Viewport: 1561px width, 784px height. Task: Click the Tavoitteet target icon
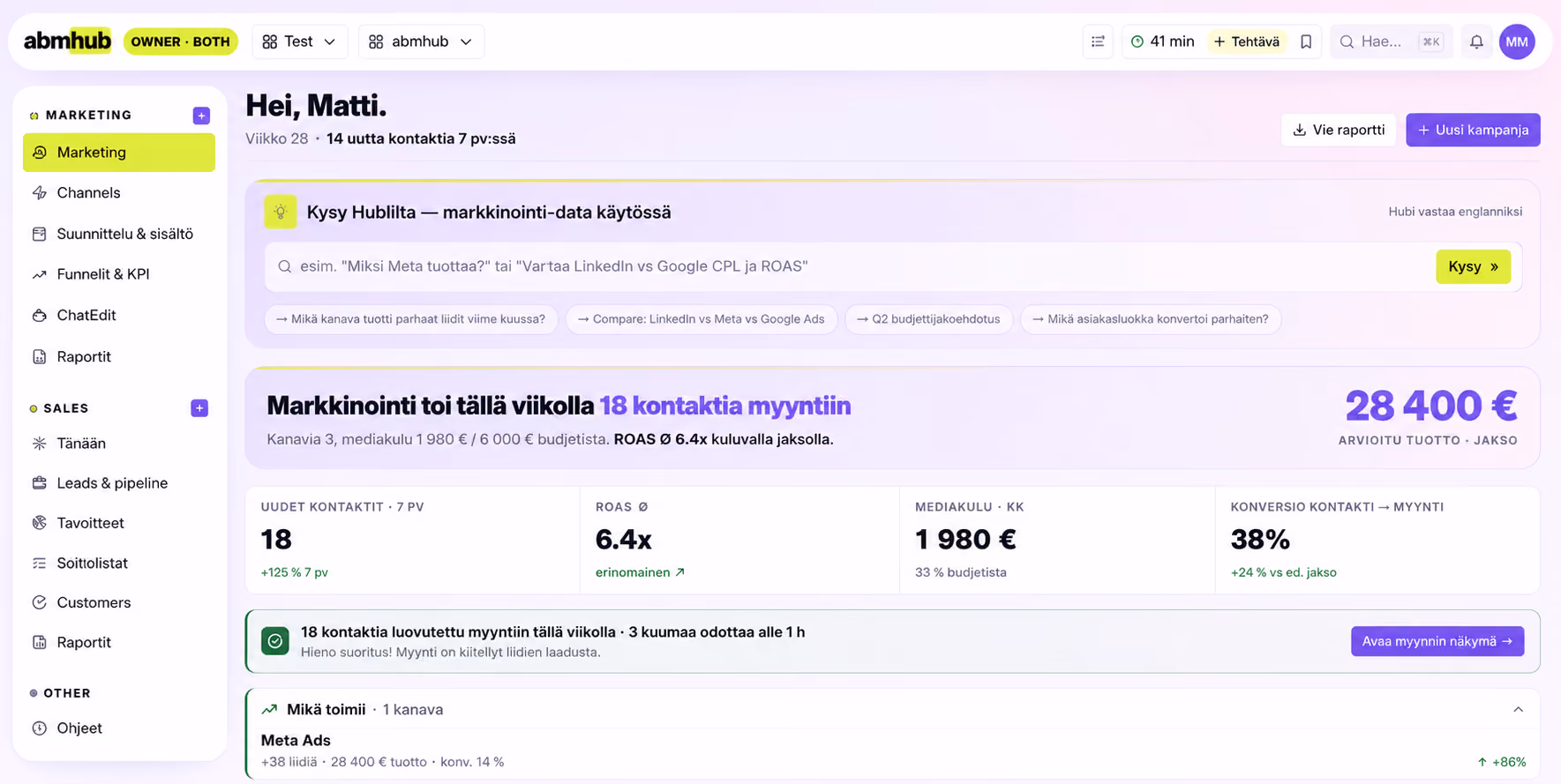40,523
